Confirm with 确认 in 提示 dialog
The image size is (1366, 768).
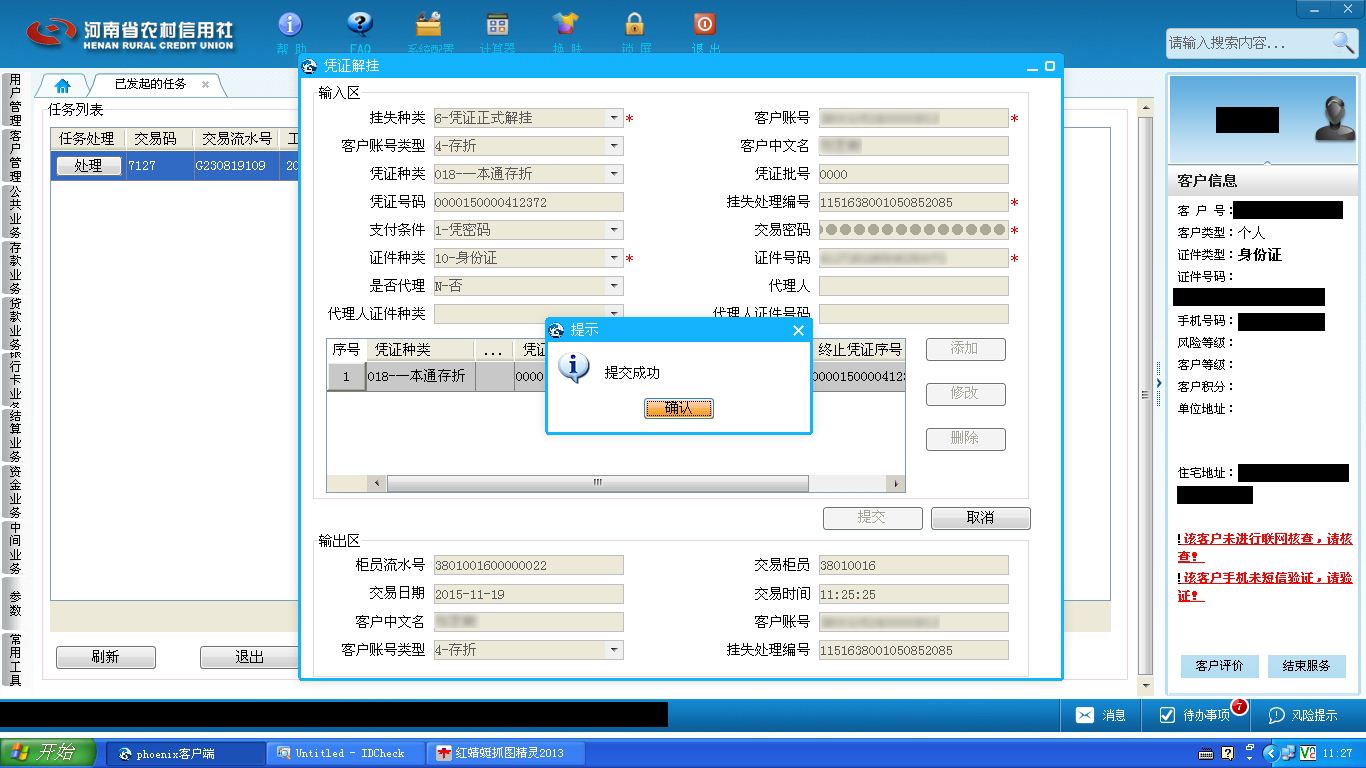tap(678, 408)
